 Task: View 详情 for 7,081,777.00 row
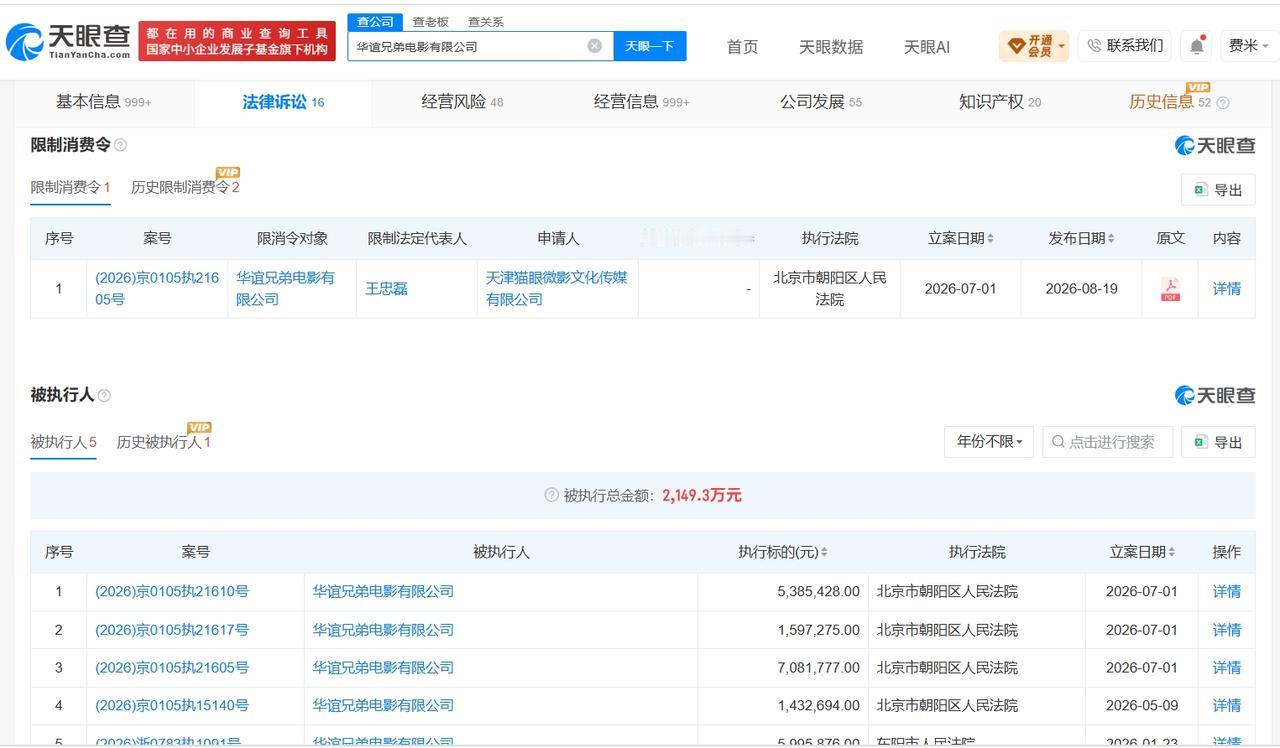tap(1227, 668)
